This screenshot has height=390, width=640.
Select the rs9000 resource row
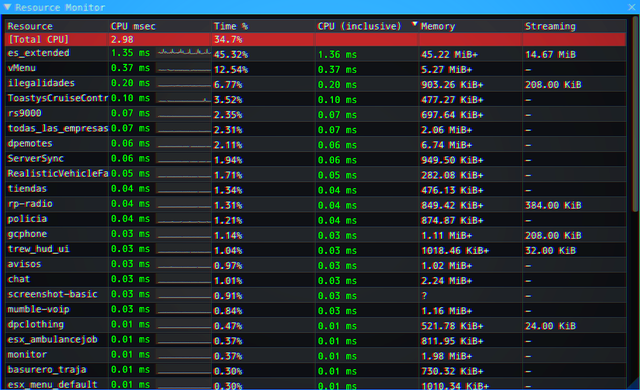coord(316,114)
